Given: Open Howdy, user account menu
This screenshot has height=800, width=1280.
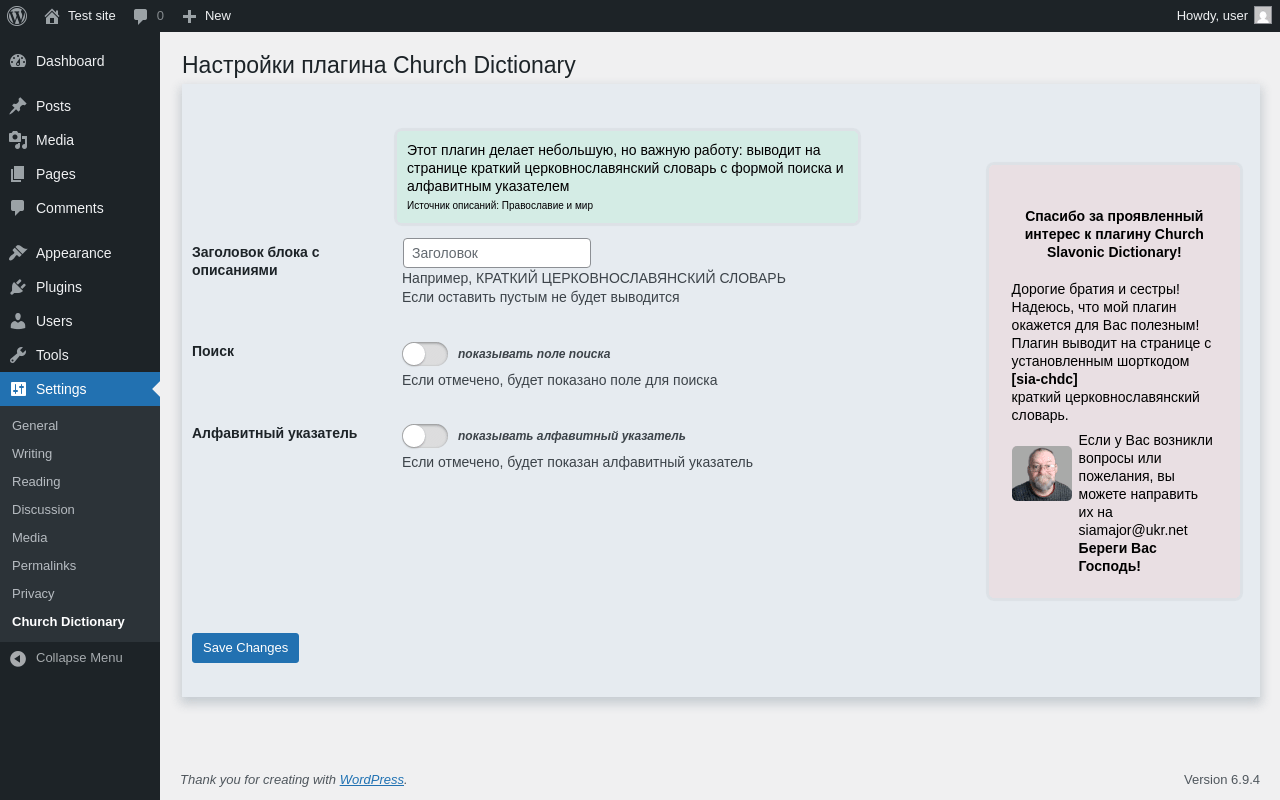Looking at the screenshot, I should click(1222, 16).
